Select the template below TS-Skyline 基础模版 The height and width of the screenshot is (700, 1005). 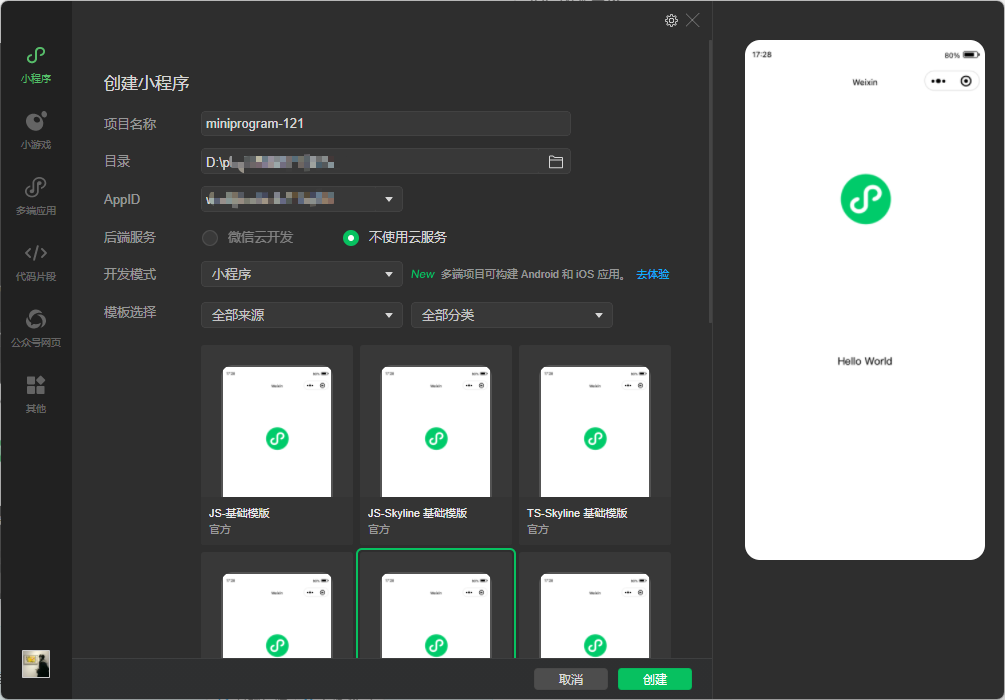595,605
